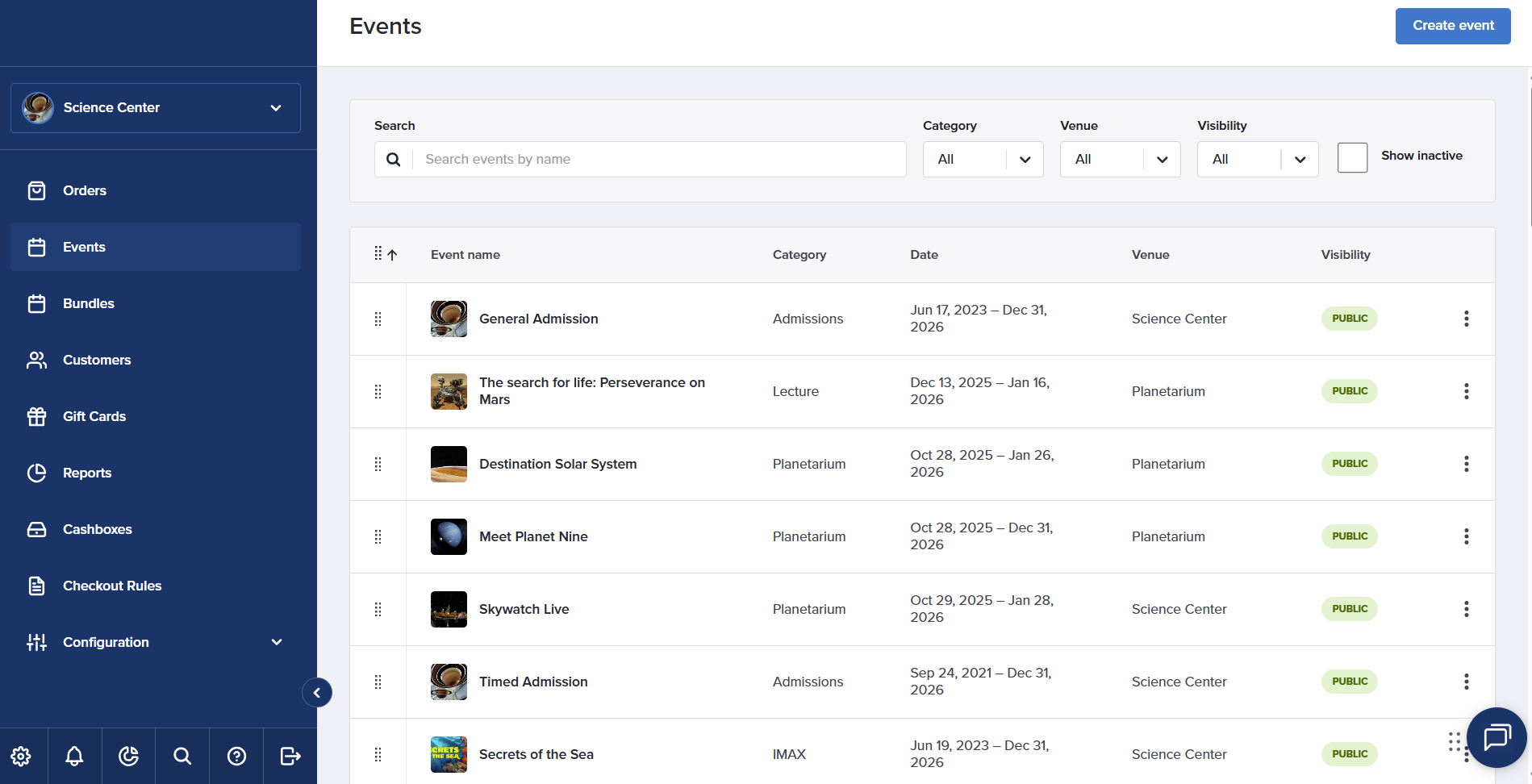Viewport: 1532px width, 784px height.
Task: Open the help question mark icon
Action: (236, 756)
